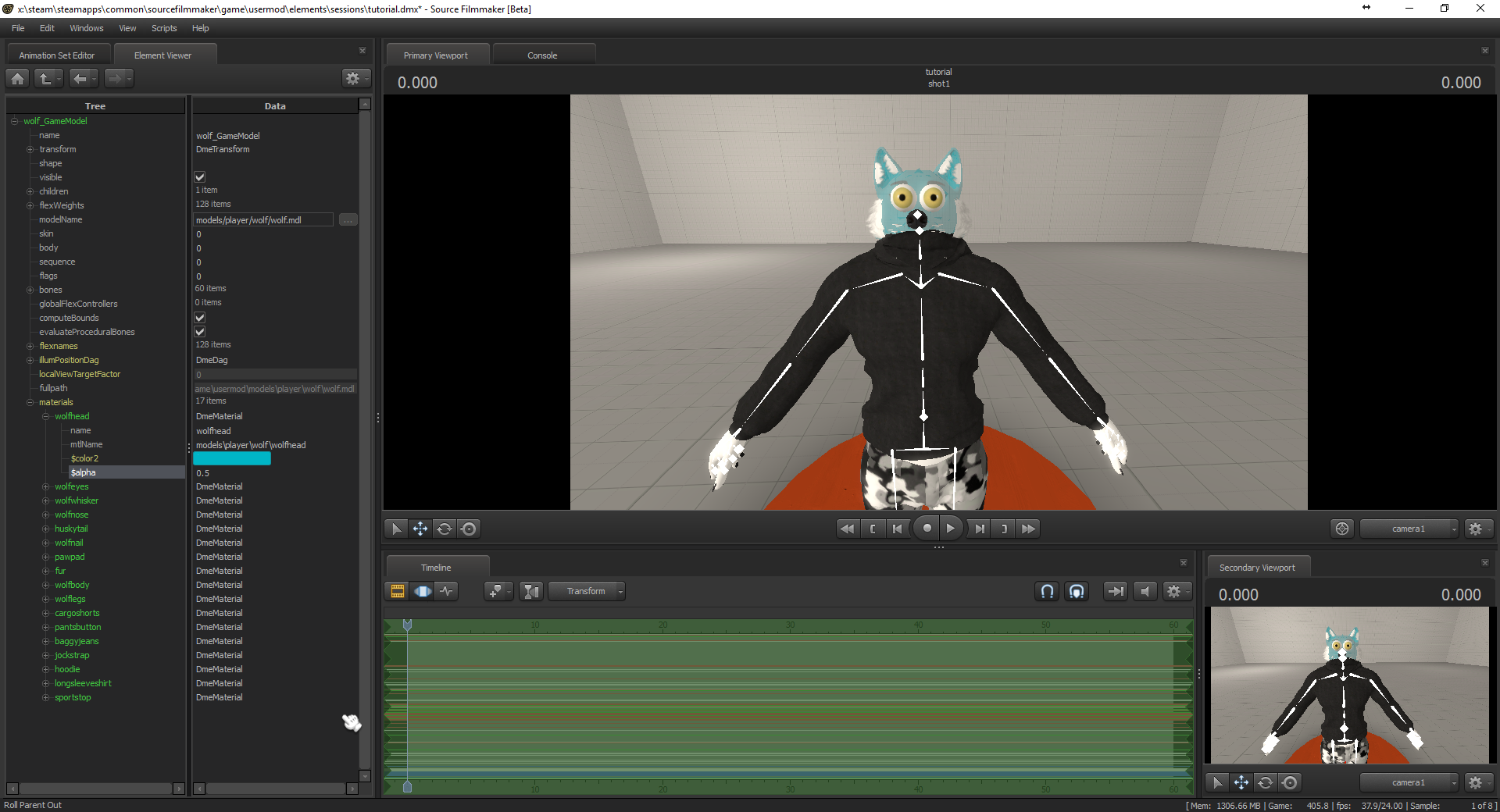Activate the rotate tool in Secondary Viewport
Image resolution: width=1500 pixels, height=812 pixels.
click(1266, 782)
